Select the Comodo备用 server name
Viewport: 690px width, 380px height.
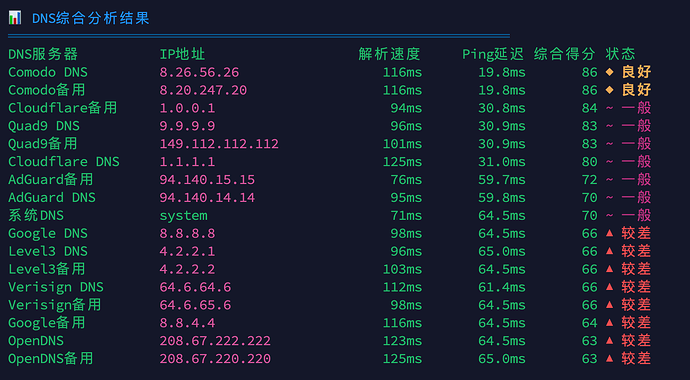pyautogui.click(x=47, y=90)
